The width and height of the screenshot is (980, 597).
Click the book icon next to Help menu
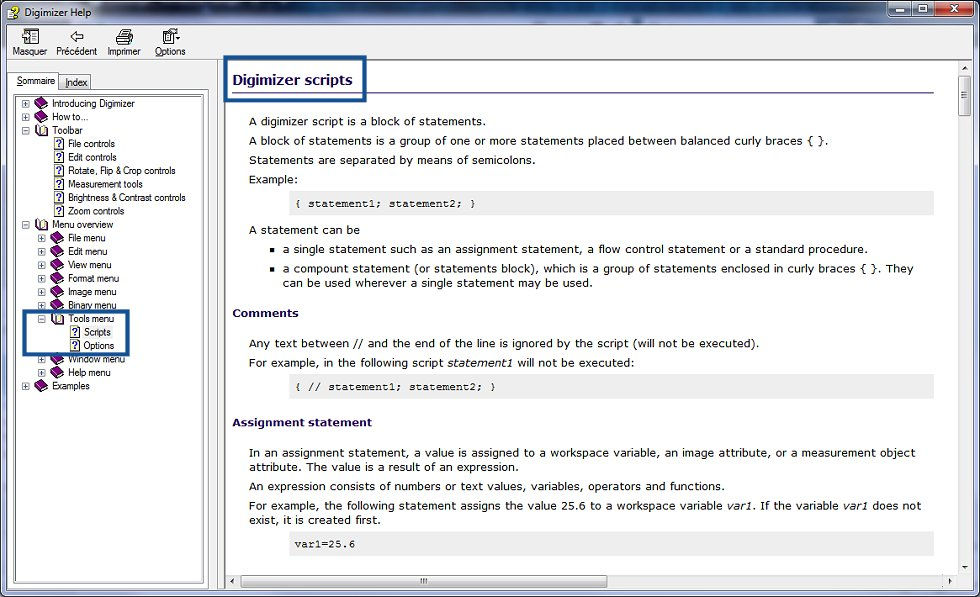click(57, 372)
